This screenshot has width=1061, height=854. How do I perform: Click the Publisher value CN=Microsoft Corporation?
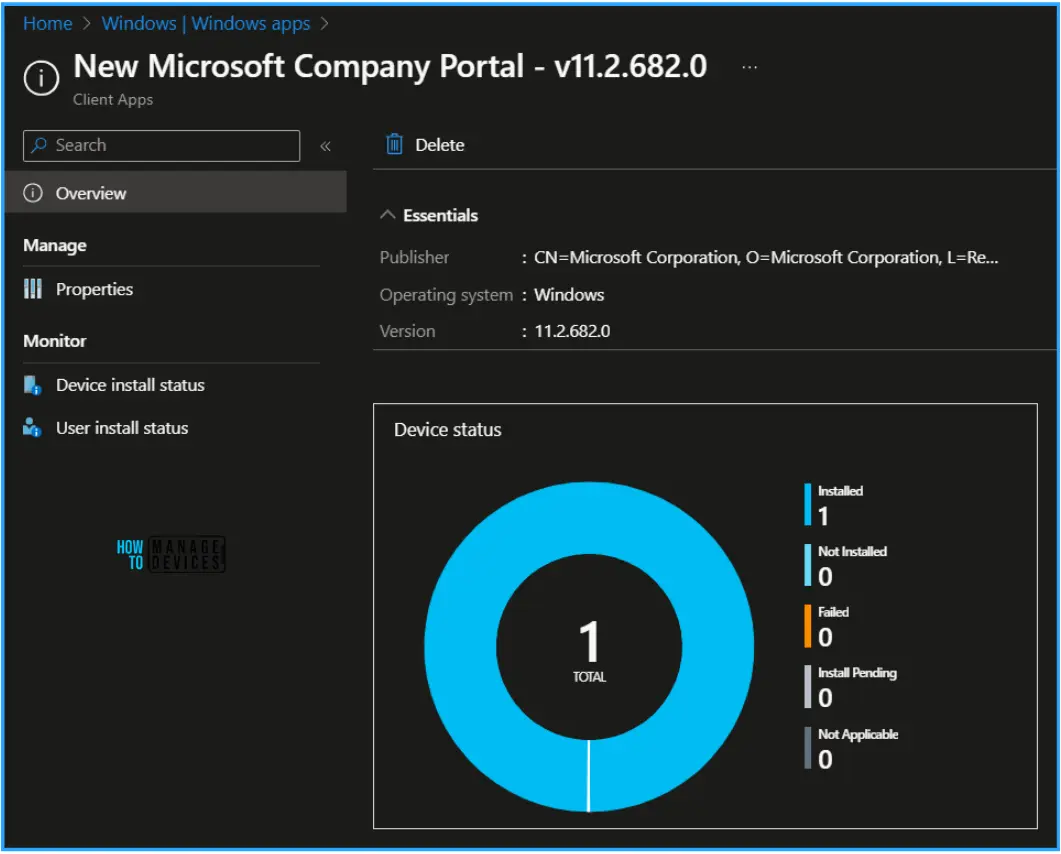(x=766, y=258)
